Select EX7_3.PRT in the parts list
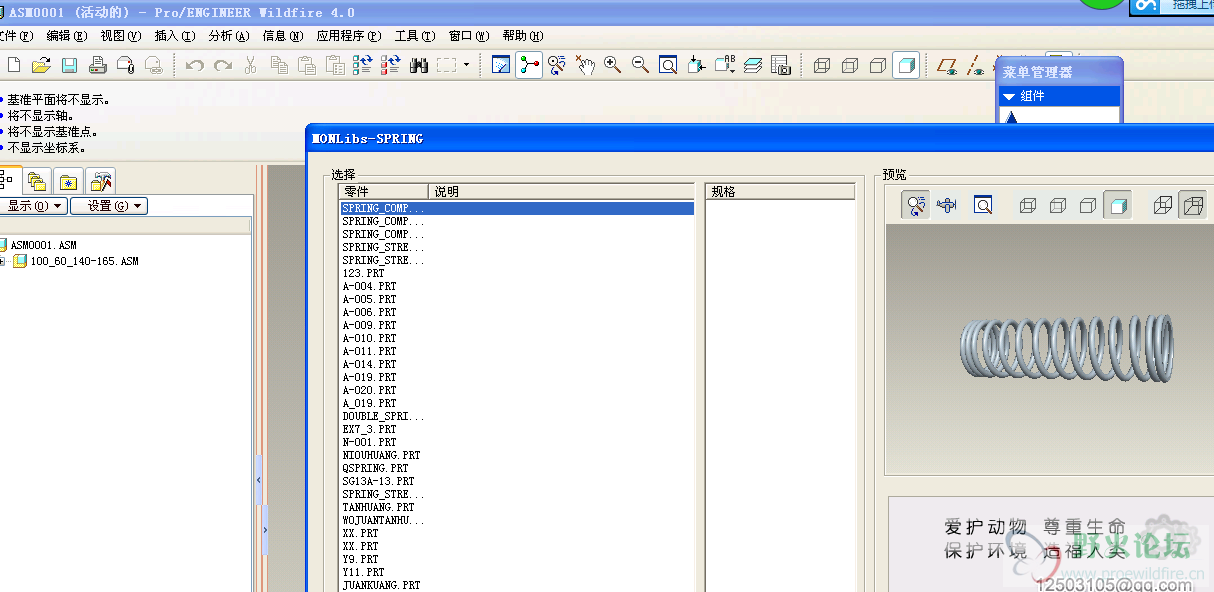The height and width of the screenshot is (592, 1214). click(369, 429)
